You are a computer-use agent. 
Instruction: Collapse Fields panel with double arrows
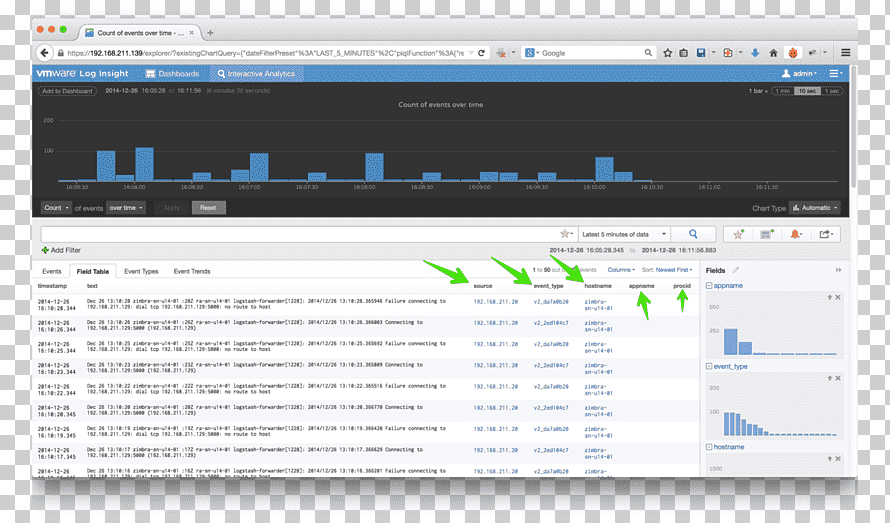click(838, 270)
